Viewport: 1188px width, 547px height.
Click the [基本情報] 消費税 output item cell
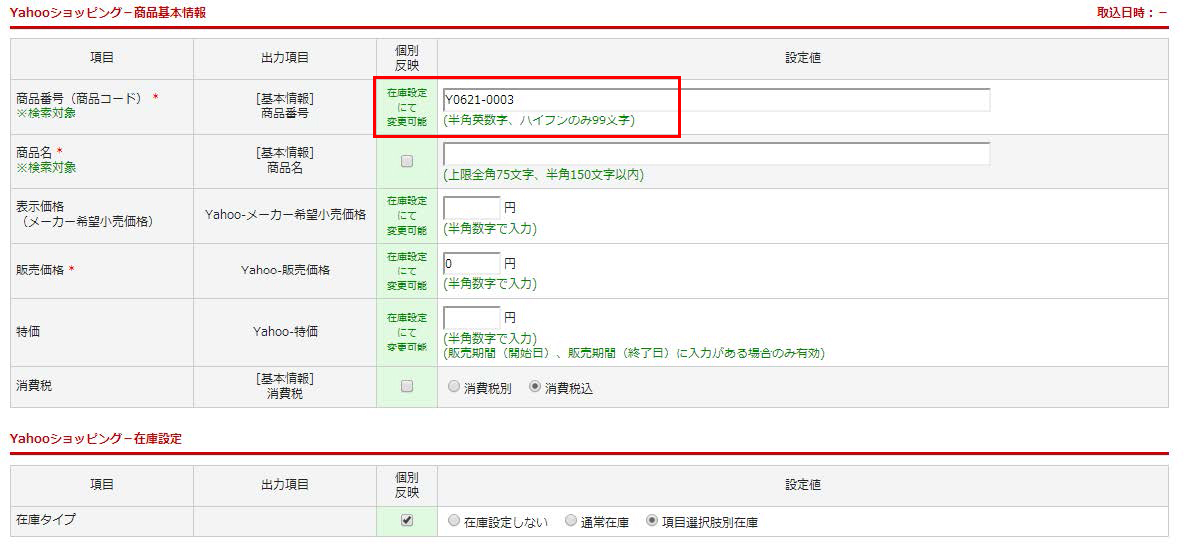pyautogui.click(x=285, y=386)
